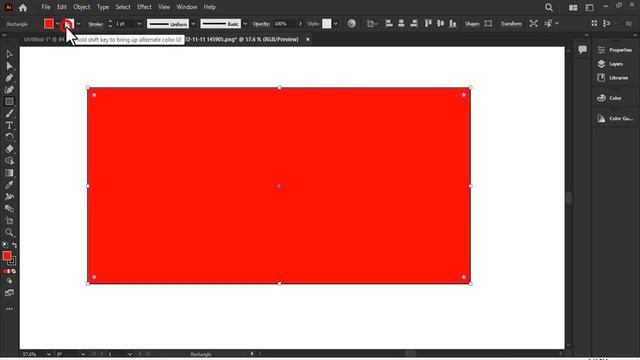
Task: Select the Curvature tool
Action: click(x=9, y=89)
